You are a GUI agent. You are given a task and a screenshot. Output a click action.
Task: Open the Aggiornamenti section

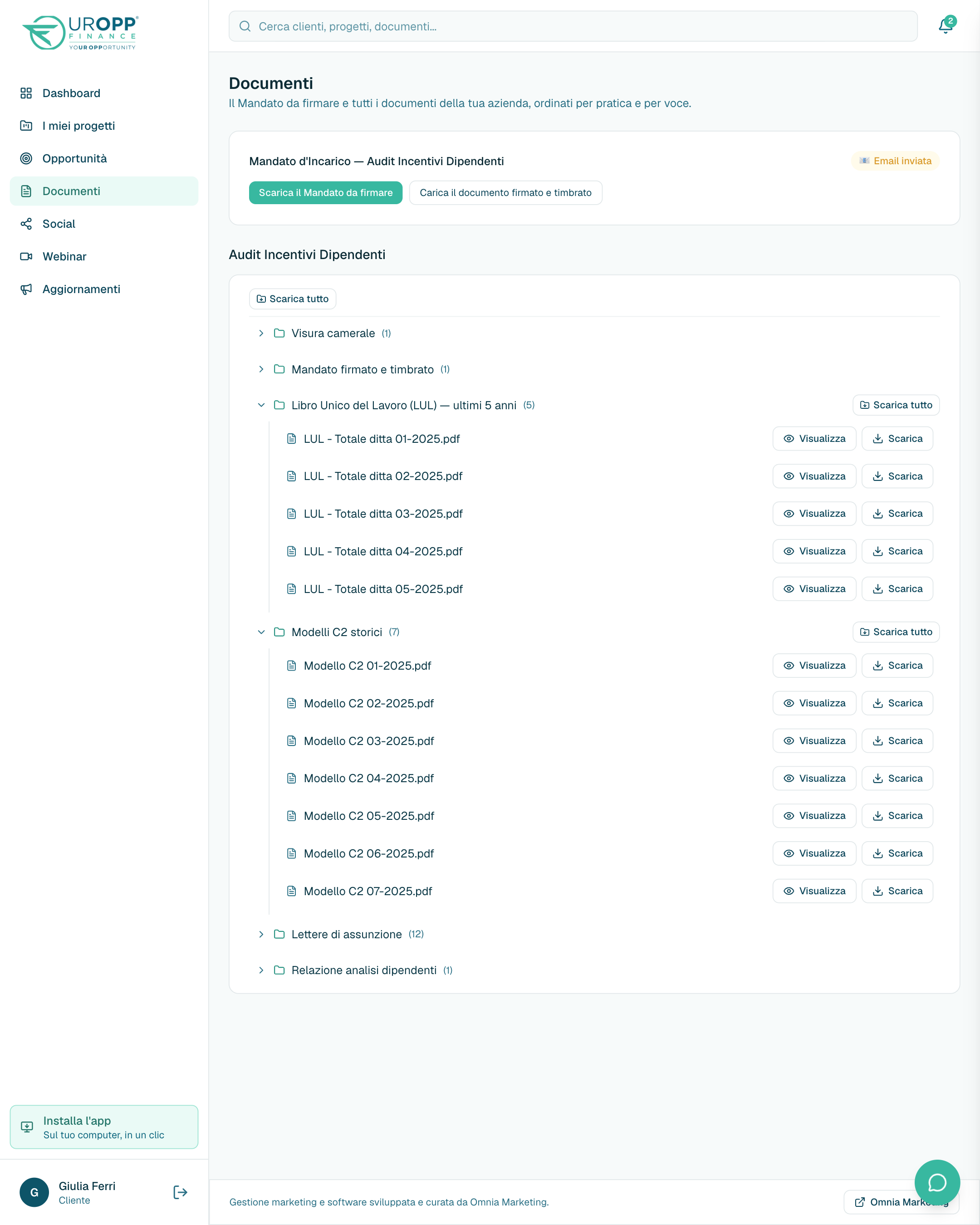pos(104,289)
